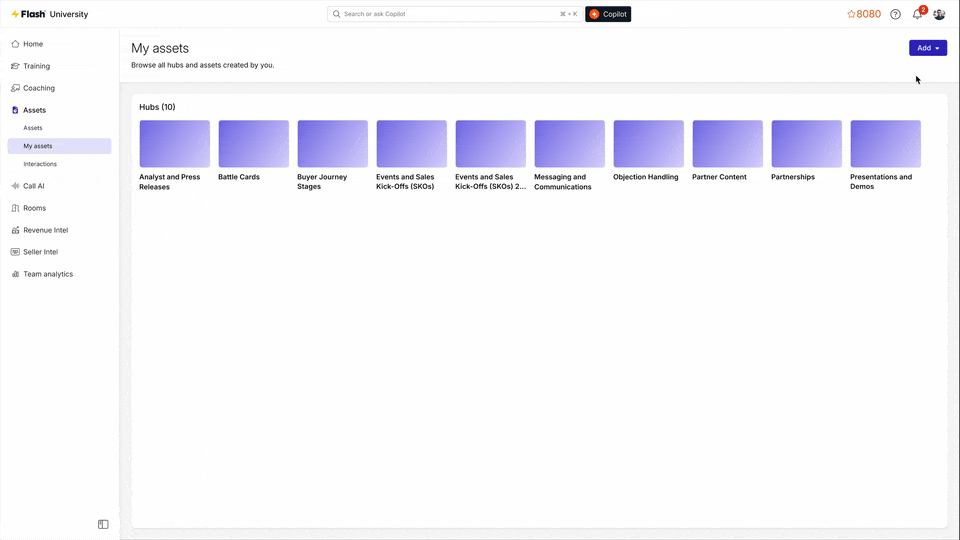Select My assets in the sidebar

(x=59, y=146)
